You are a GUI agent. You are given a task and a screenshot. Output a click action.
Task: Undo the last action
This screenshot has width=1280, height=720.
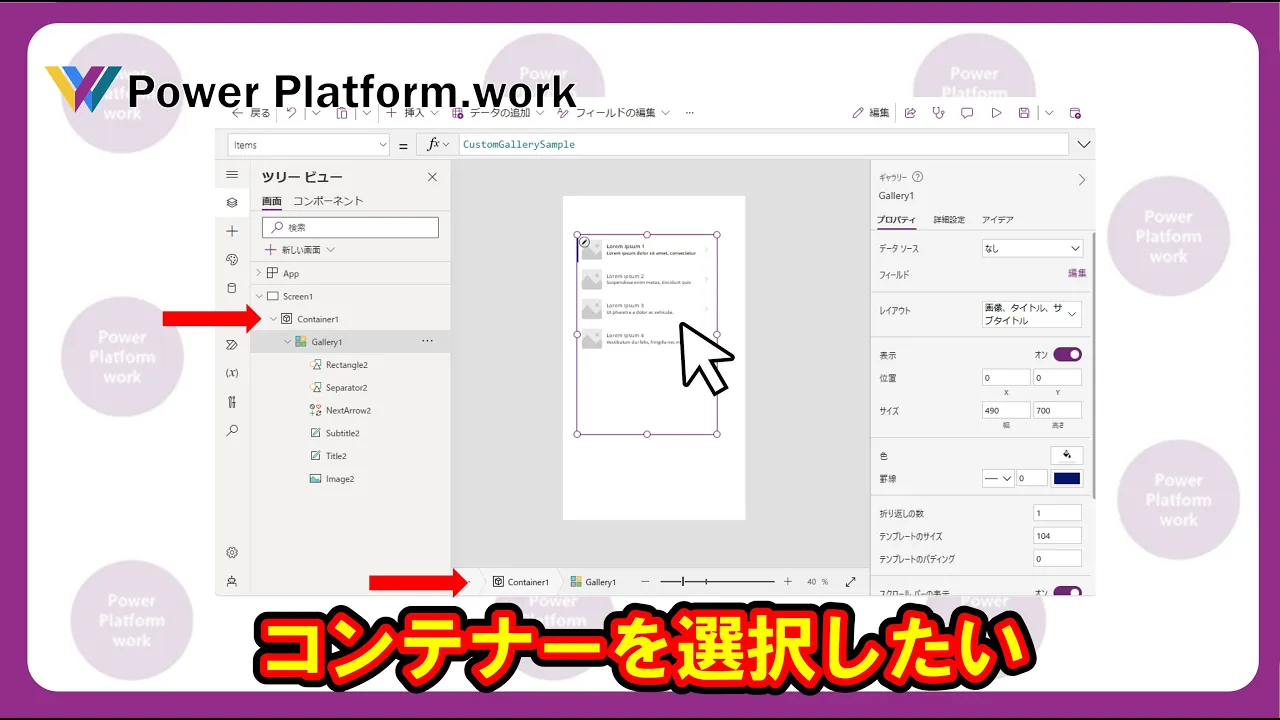point(291,113)
